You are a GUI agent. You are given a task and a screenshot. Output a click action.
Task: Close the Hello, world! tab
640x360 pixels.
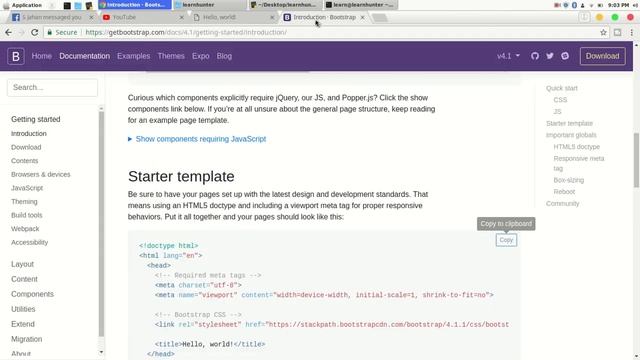[x=272, y=18]
